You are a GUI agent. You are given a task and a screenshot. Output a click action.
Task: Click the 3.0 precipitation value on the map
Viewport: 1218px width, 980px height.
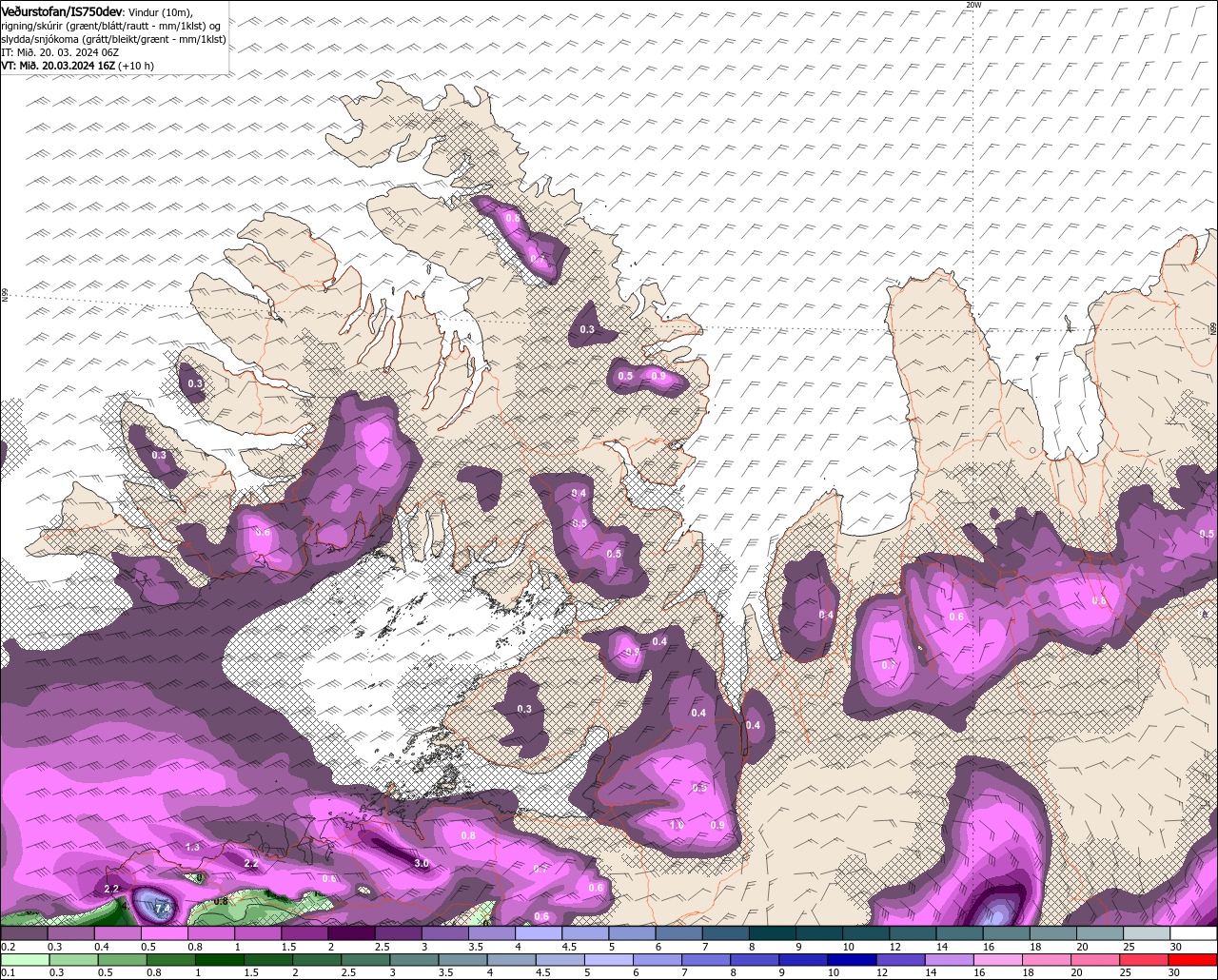pyautogui.click(x=422, y=864)
